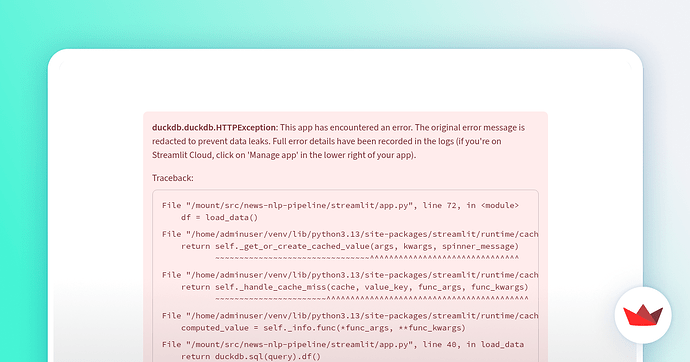This screenshot has height=362, width=690.
Task: Select the bold duckdb.duckdb.HTTPException error title
Action: coord(215,128)
